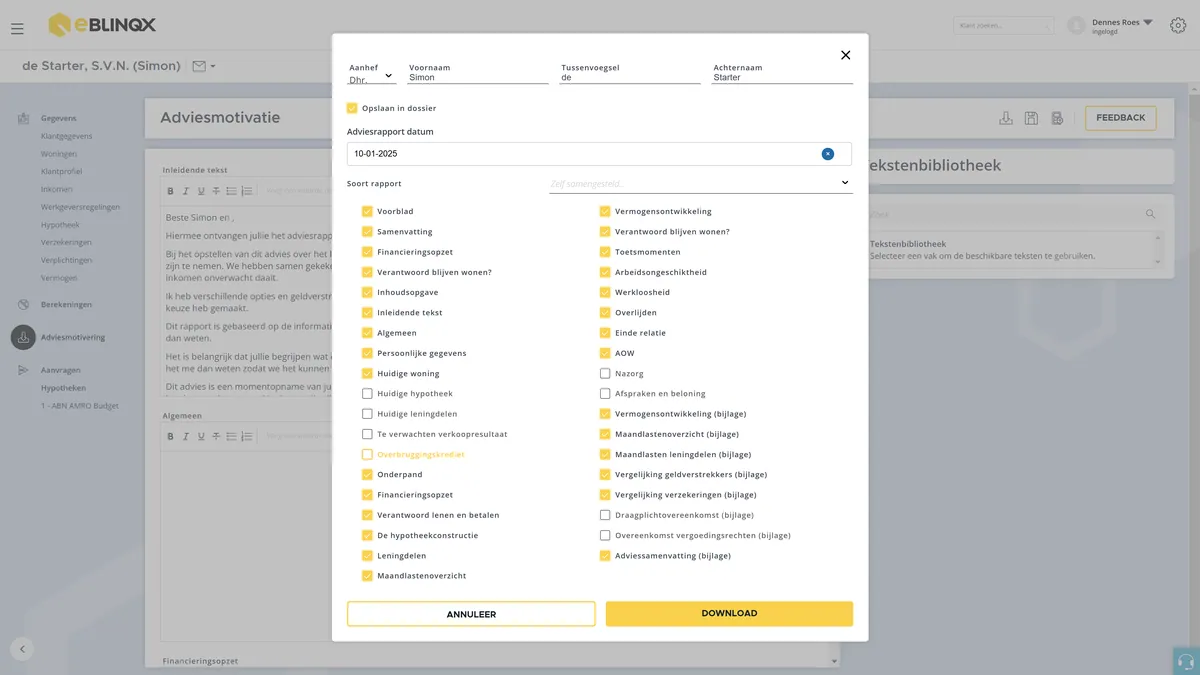The image size is (1200, 675).
Task: Toggle bold in the Inleidende tekst toolbar
Action: (170, 191)
